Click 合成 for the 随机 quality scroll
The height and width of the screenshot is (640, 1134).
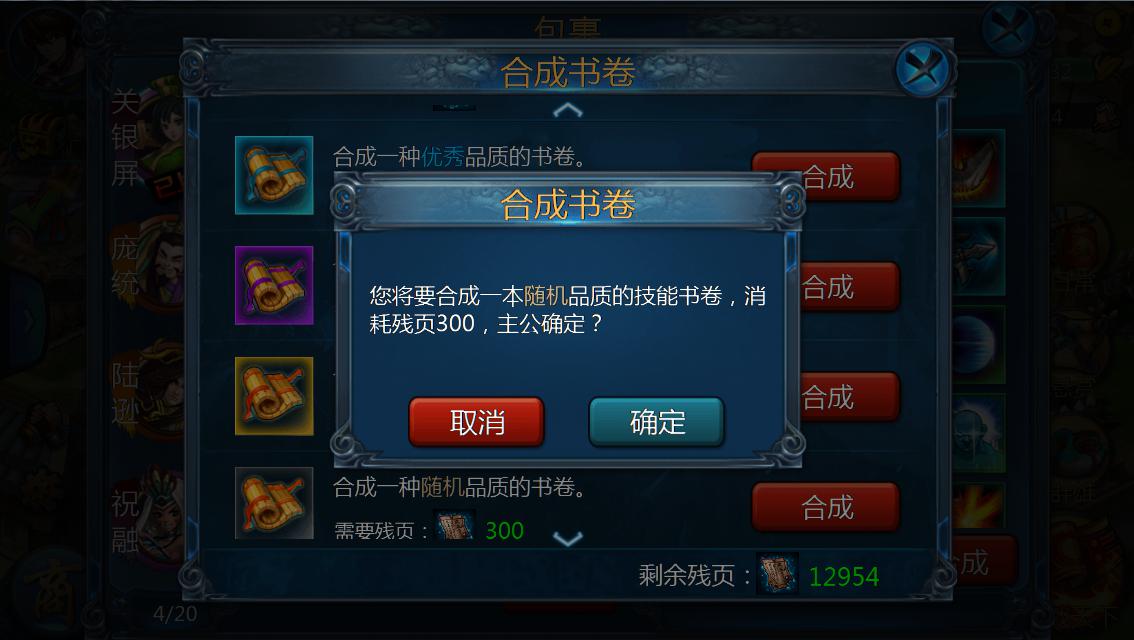point(826,507)
